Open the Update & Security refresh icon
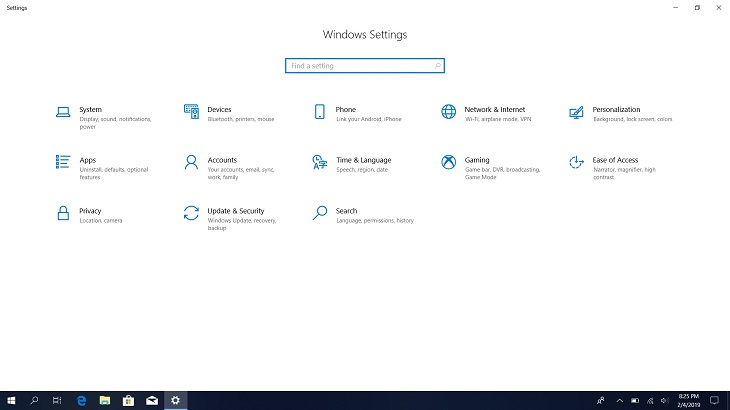This screenshot has height=410, width=730. click(x=191, y=213)
